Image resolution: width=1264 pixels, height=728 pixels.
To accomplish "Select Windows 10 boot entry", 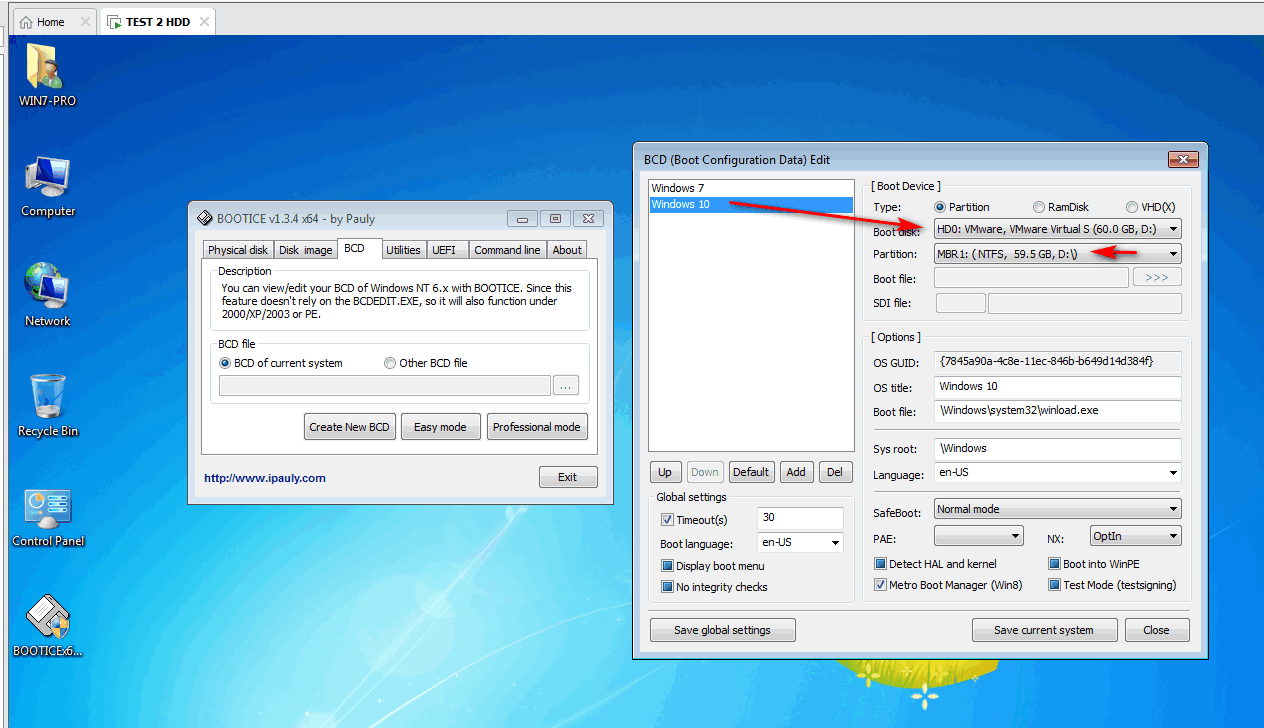I will coord(751,205).
